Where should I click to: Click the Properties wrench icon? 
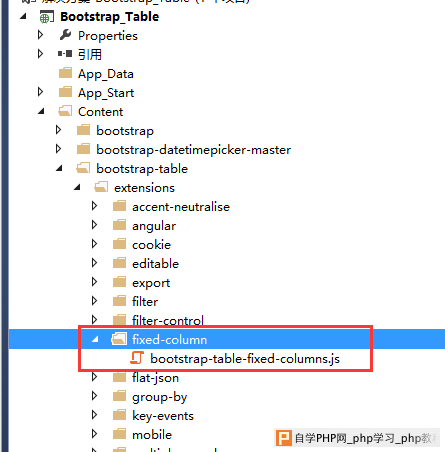[x=65, y=35]
